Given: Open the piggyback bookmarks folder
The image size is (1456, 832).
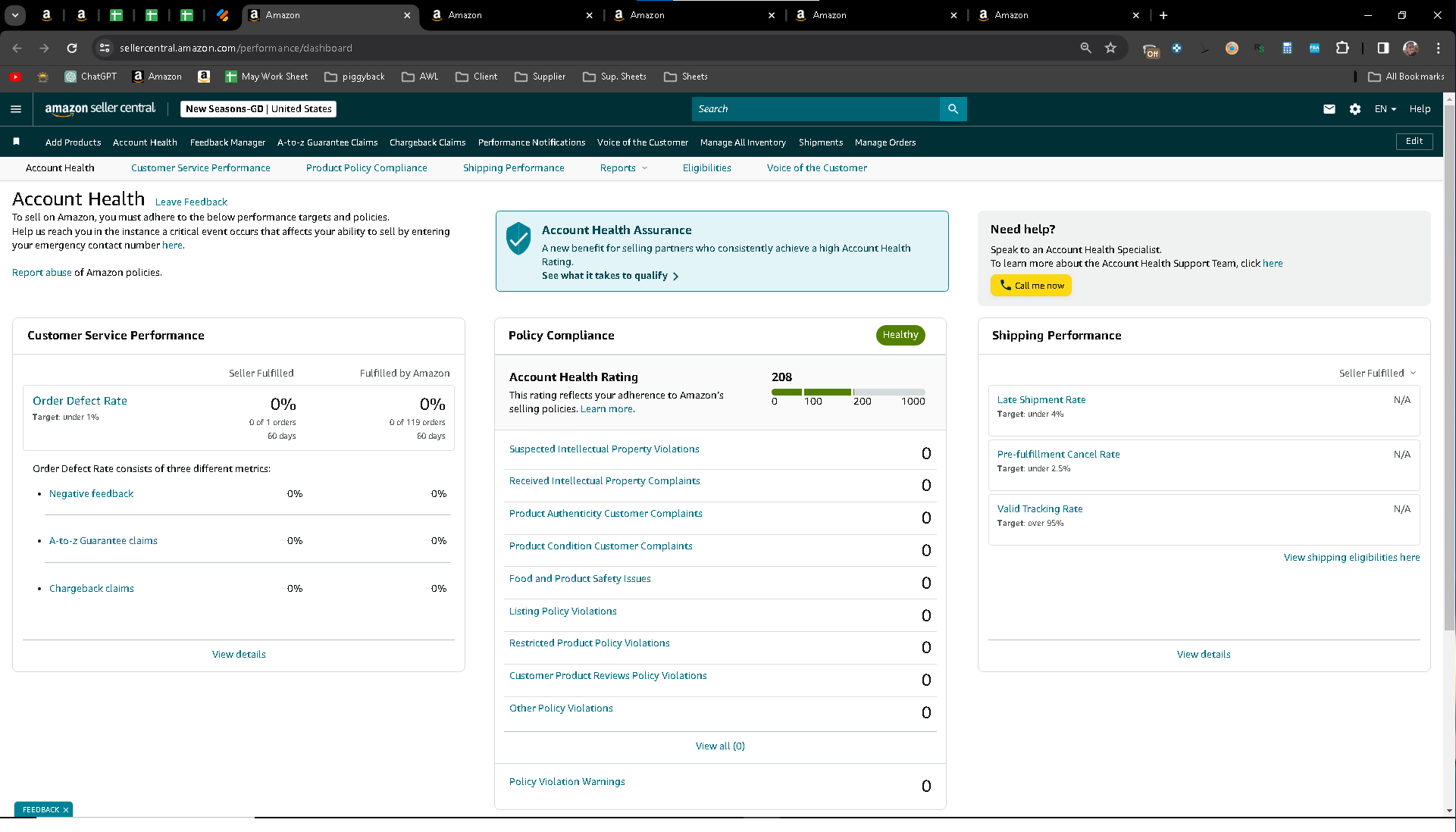Looking at the screenshot, I should click(355, 77).
